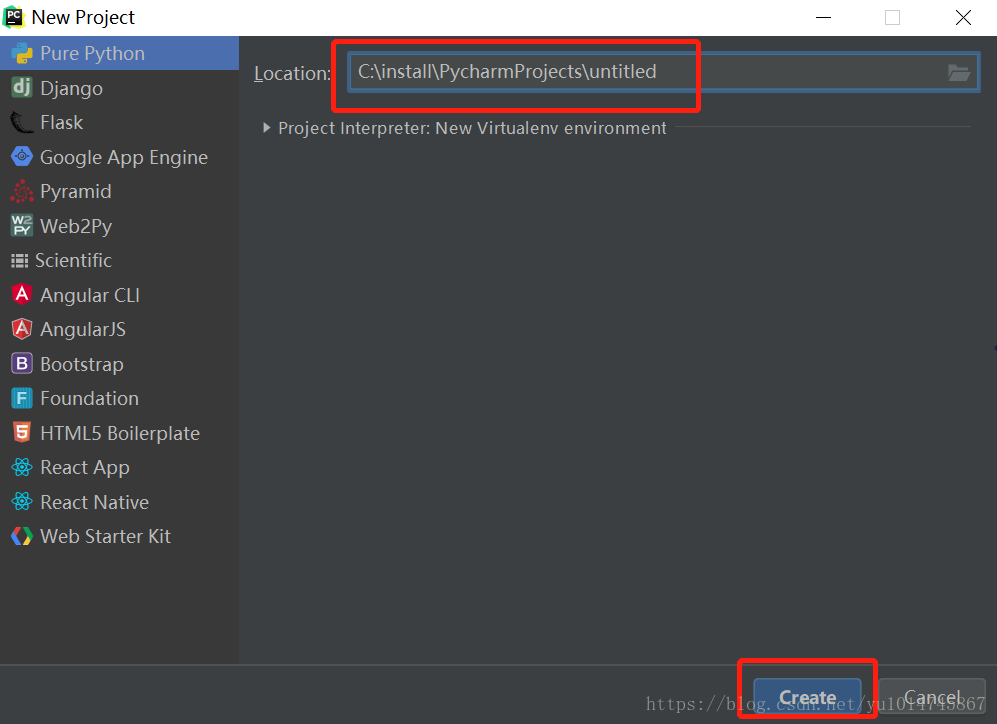Choose Web2Py project type label

tap(76, 226)
